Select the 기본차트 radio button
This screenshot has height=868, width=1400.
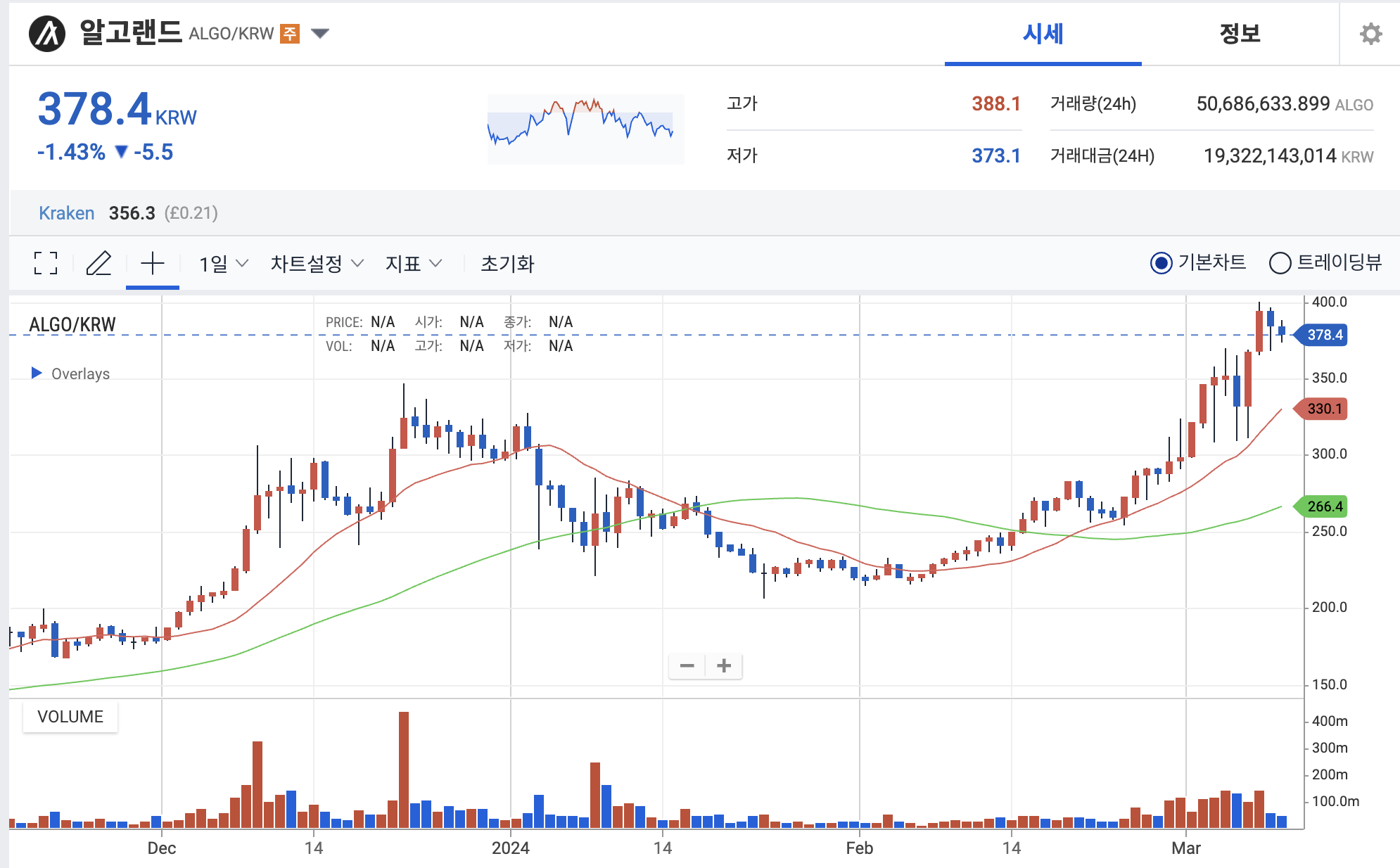(x=1161, y=263)
